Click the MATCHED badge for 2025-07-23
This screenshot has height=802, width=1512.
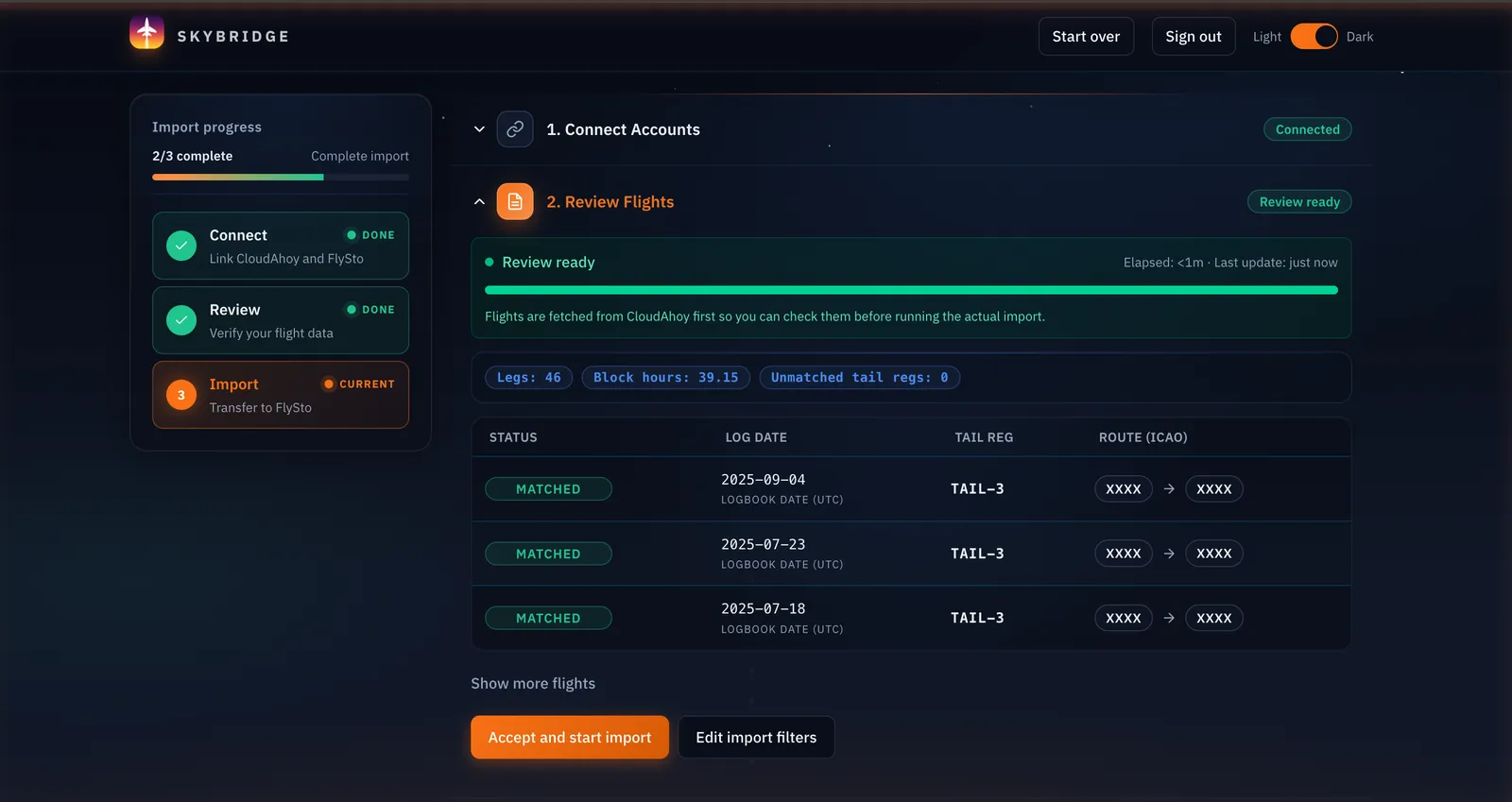(548, 554)
